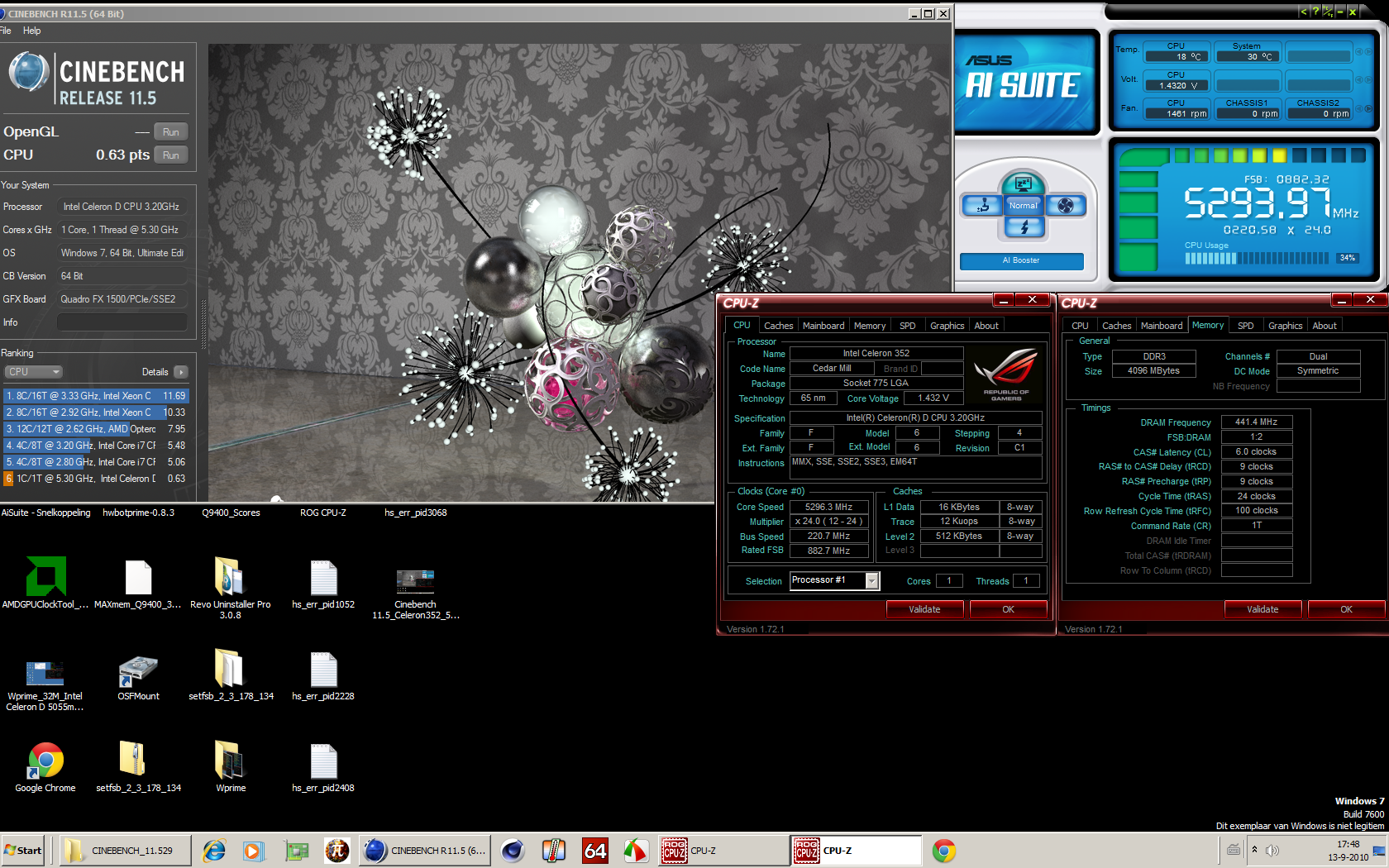
Task: Click next arrow on Fan sensor row
Action: 1368,108
